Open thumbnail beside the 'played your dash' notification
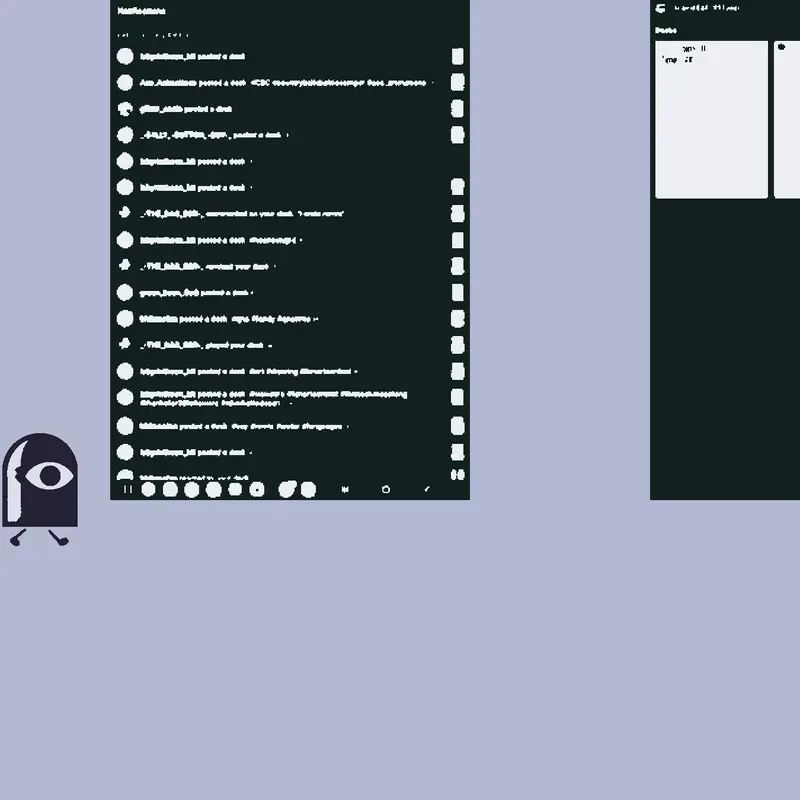This screenshot has height=800, width=800. (x=458, y=345)
